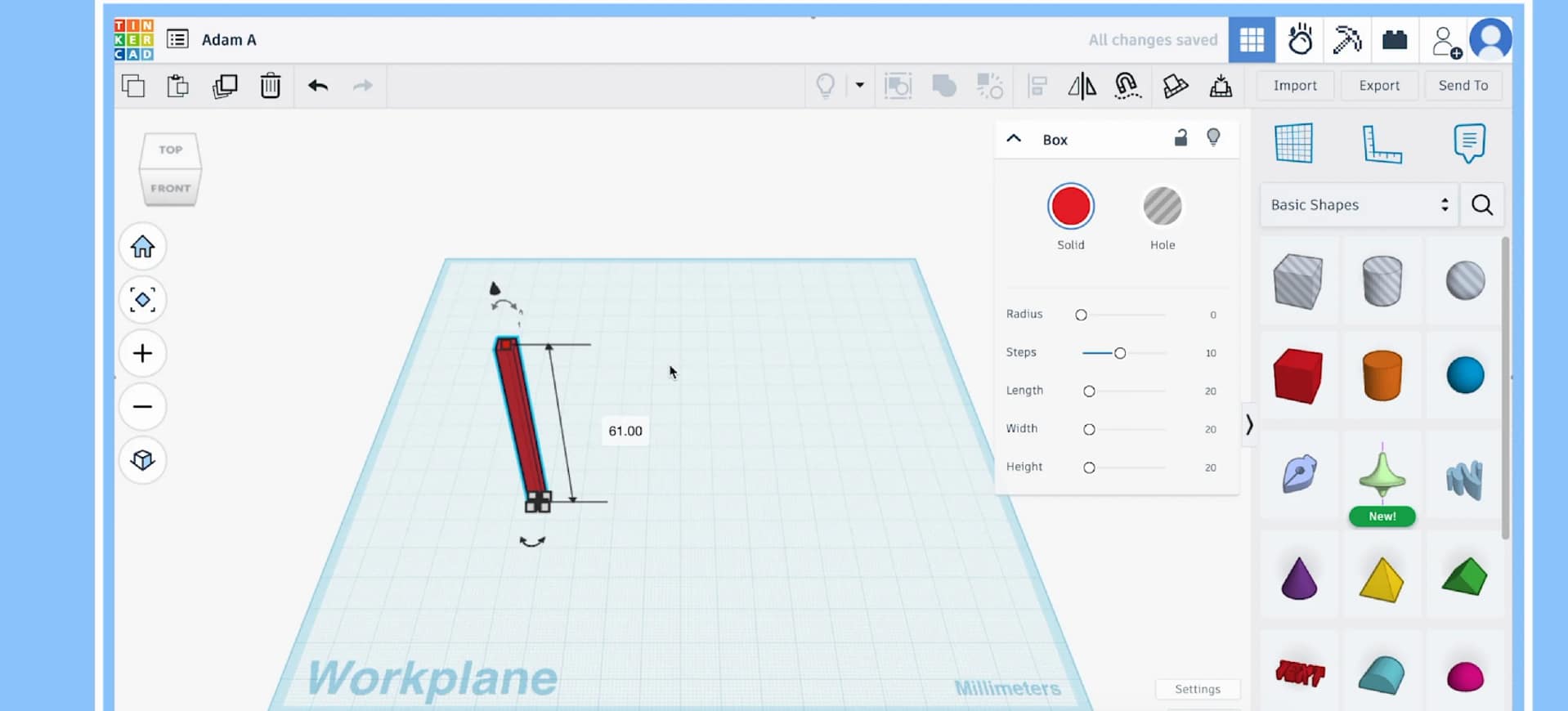The image size is (1568, 711).
Task: Click the Ungroup icon
Action: coord(990,86)
